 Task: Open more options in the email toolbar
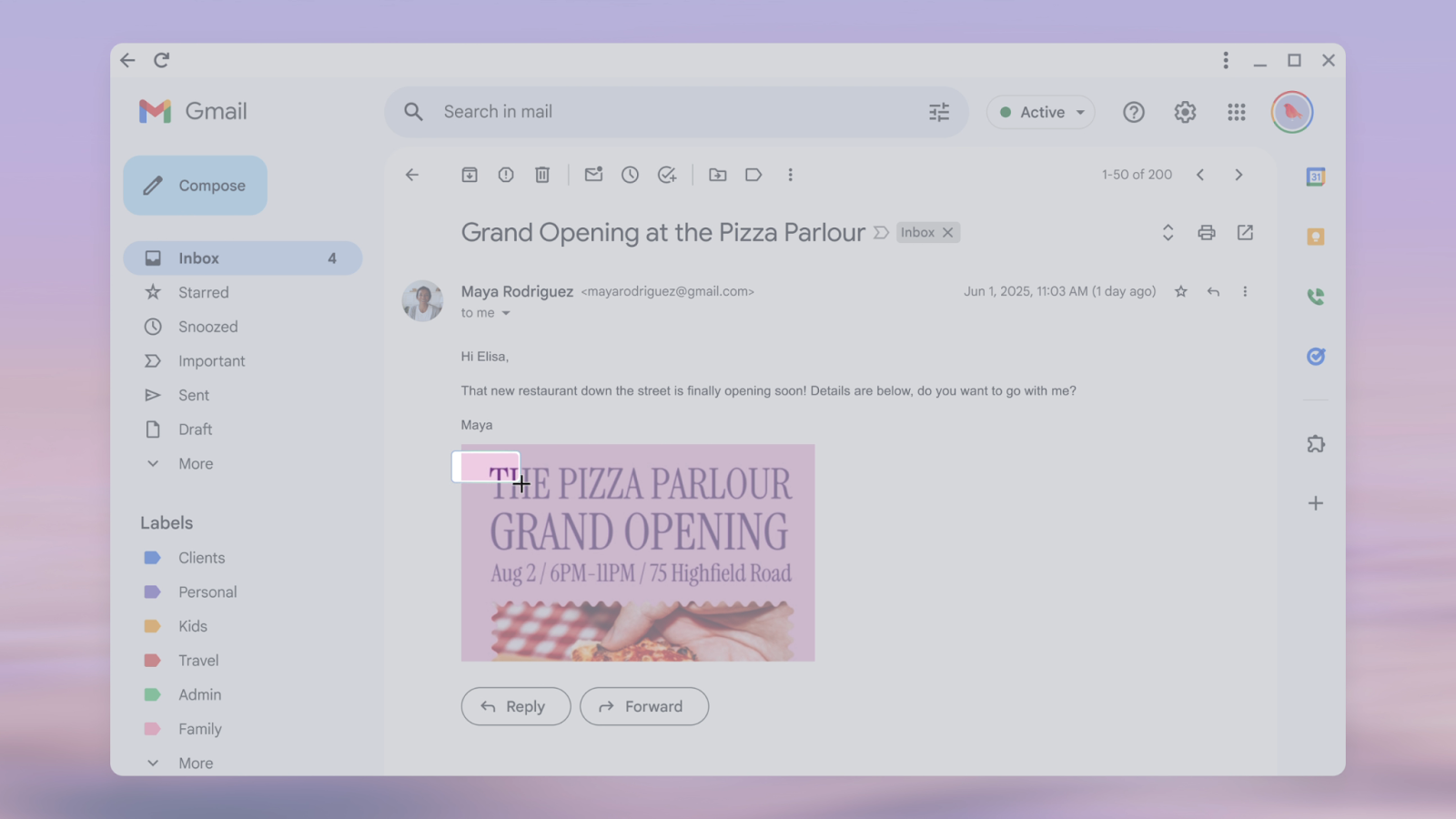pos(790,175)
